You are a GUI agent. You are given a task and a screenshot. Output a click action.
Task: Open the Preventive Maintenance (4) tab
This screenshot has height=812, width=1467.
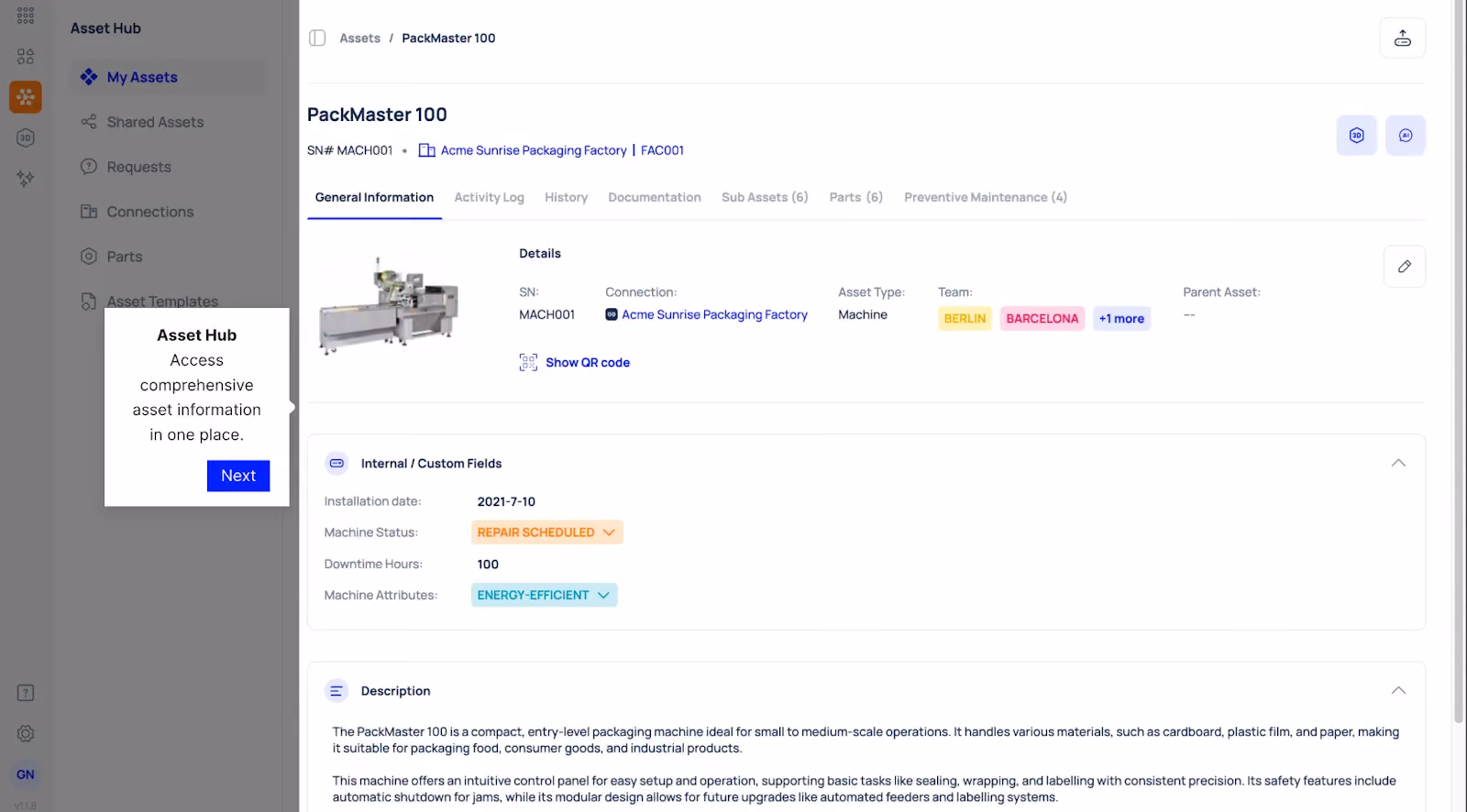[985, 198]
